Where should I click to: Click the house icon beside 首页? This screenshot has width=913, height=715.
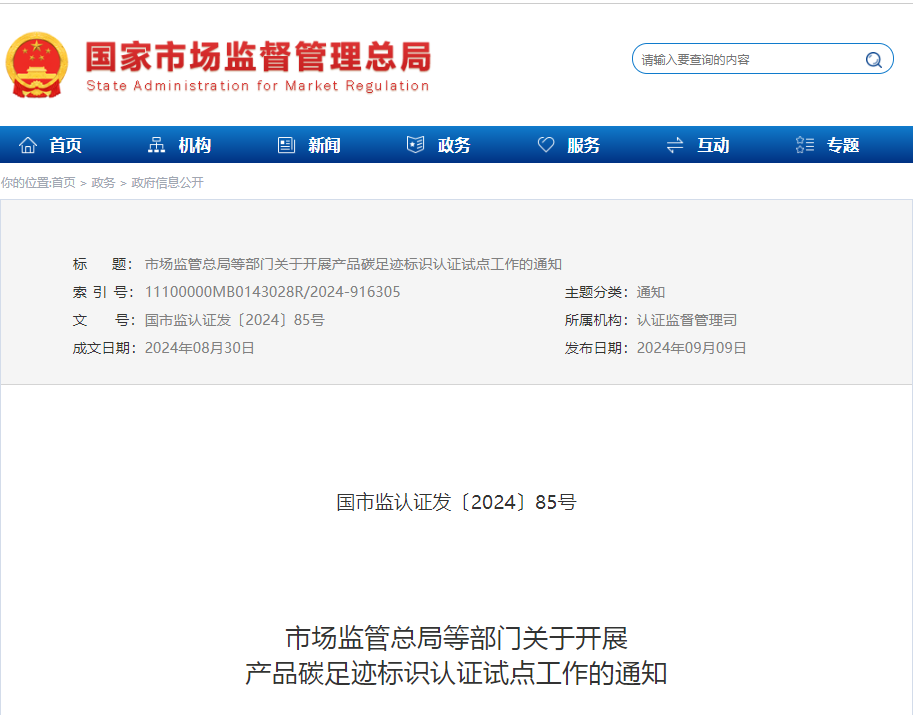click(28, 145)
